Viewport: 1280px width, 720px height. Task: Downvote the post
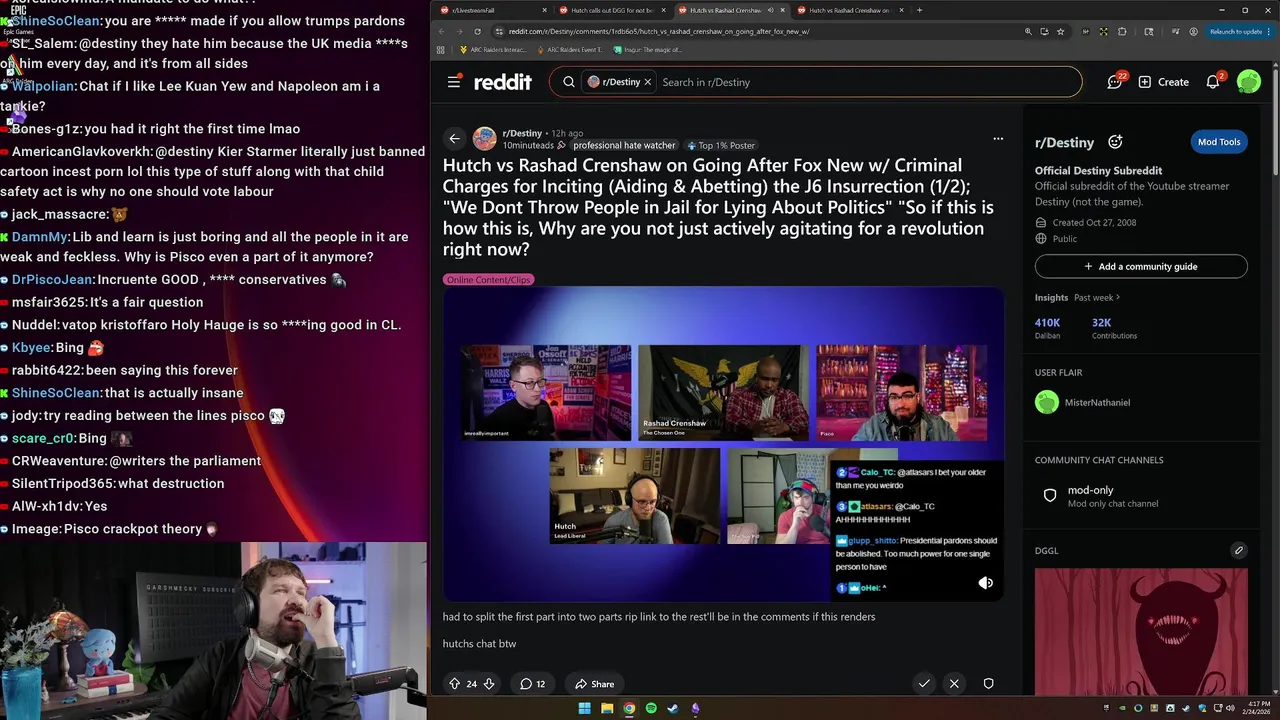click(x=489, y=684)
